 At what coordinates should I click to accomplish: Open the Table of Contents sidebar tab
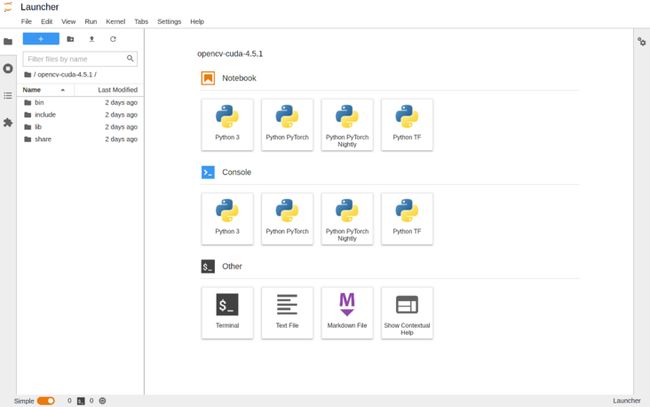tap(8, 96)
